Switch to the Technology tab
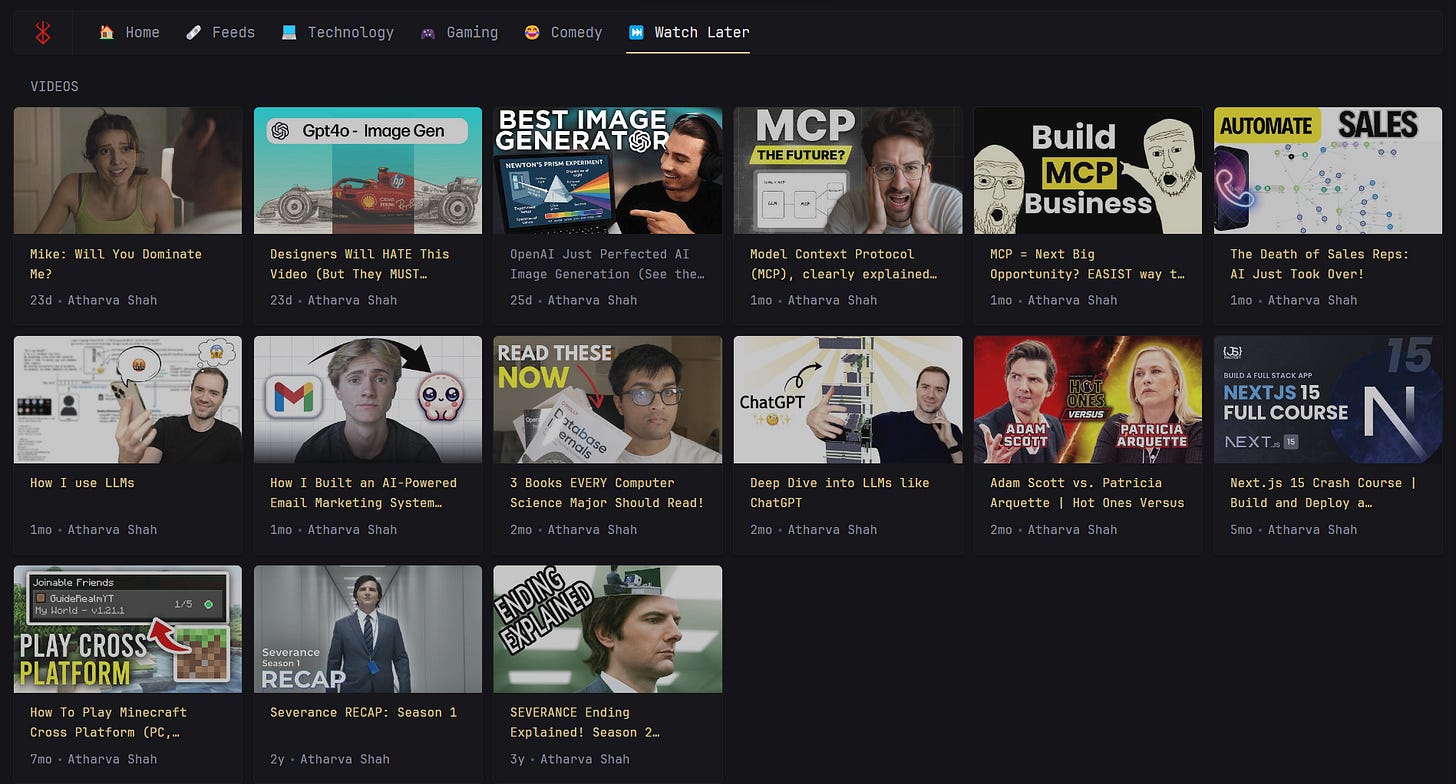The height and width of the screenshot is (784, 1456). (x=337, y=32)
